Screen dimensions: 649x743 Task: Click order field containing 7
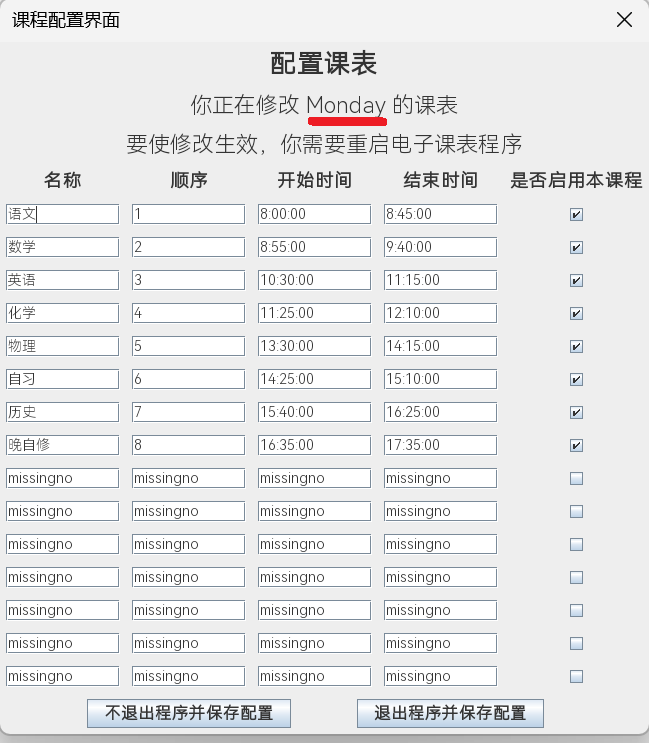click(189, 412)
